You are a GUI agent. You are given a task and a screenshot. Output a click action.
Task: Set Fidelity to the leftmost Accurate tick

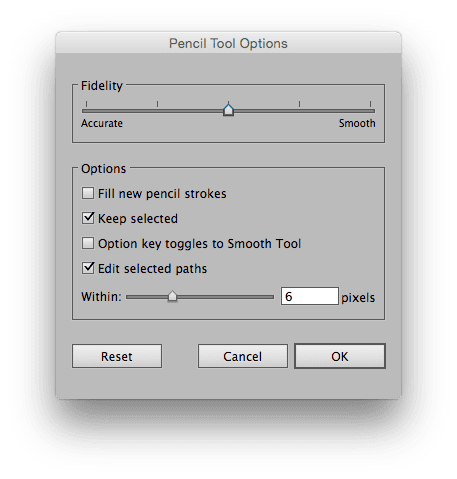click(86, 104)
